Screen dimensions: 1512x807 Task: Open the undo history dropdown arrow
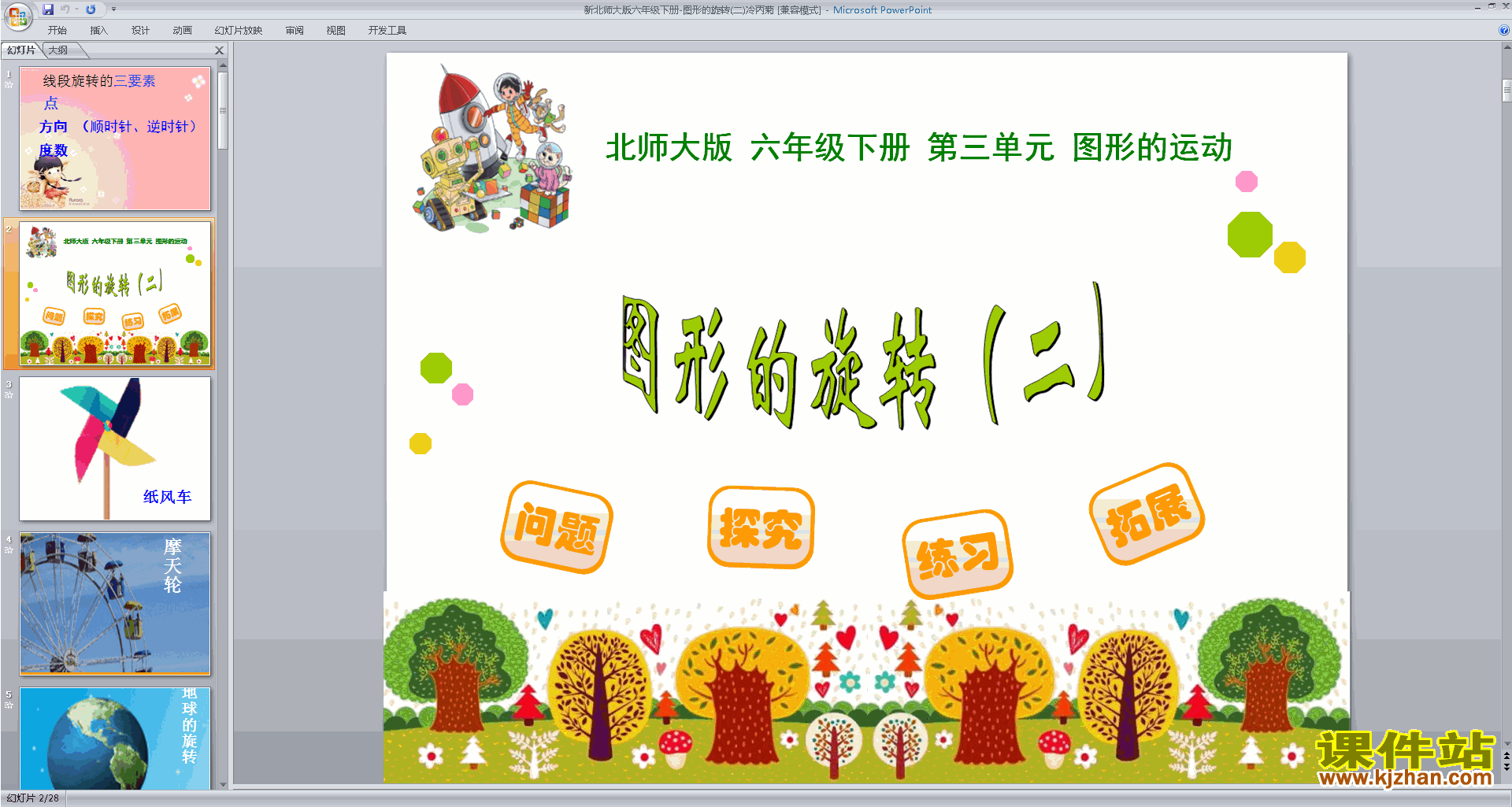point(76,9)
